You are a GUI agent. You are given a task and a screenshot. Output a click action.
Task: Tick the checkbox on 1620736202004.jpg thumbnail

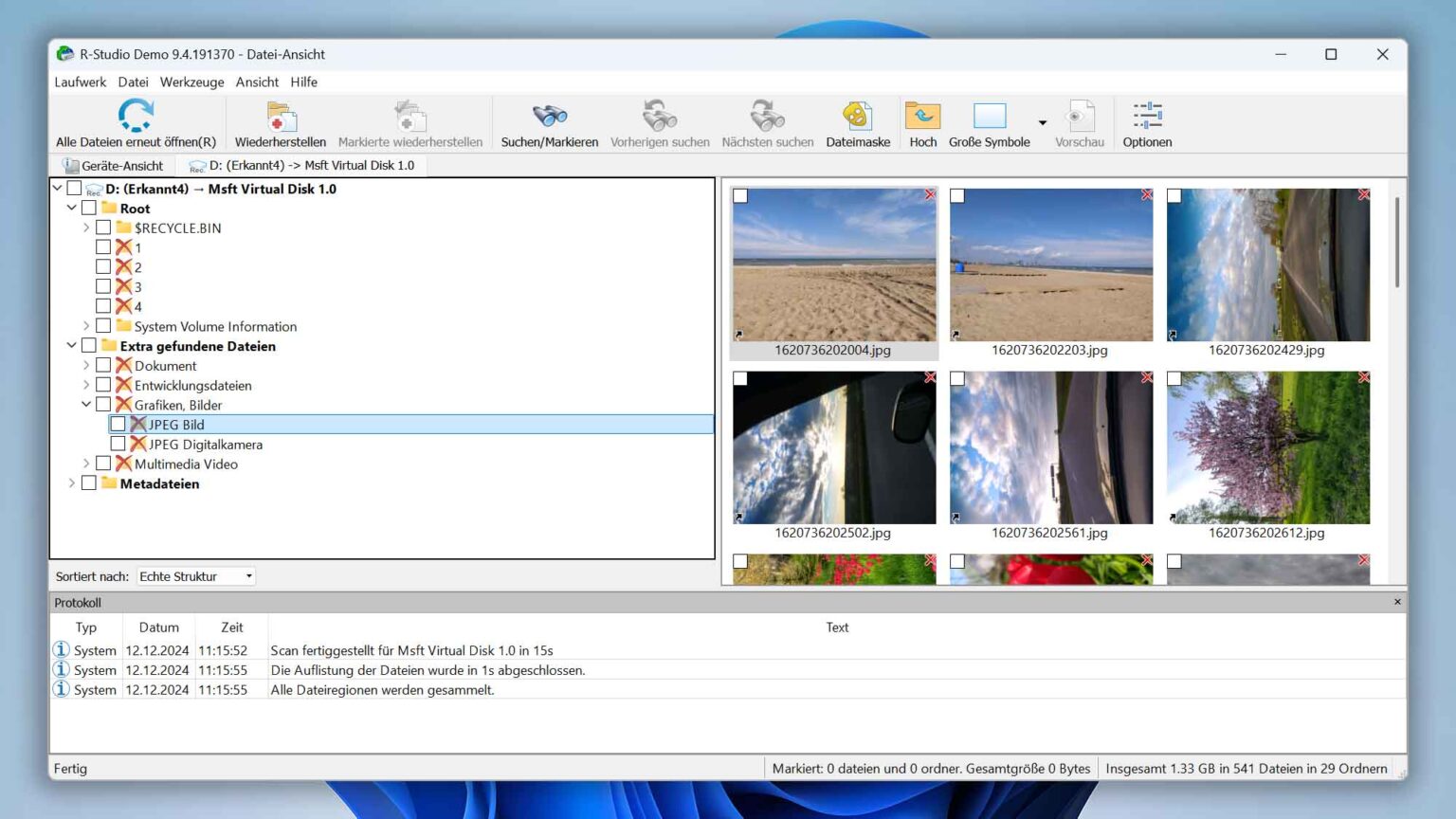740,196
